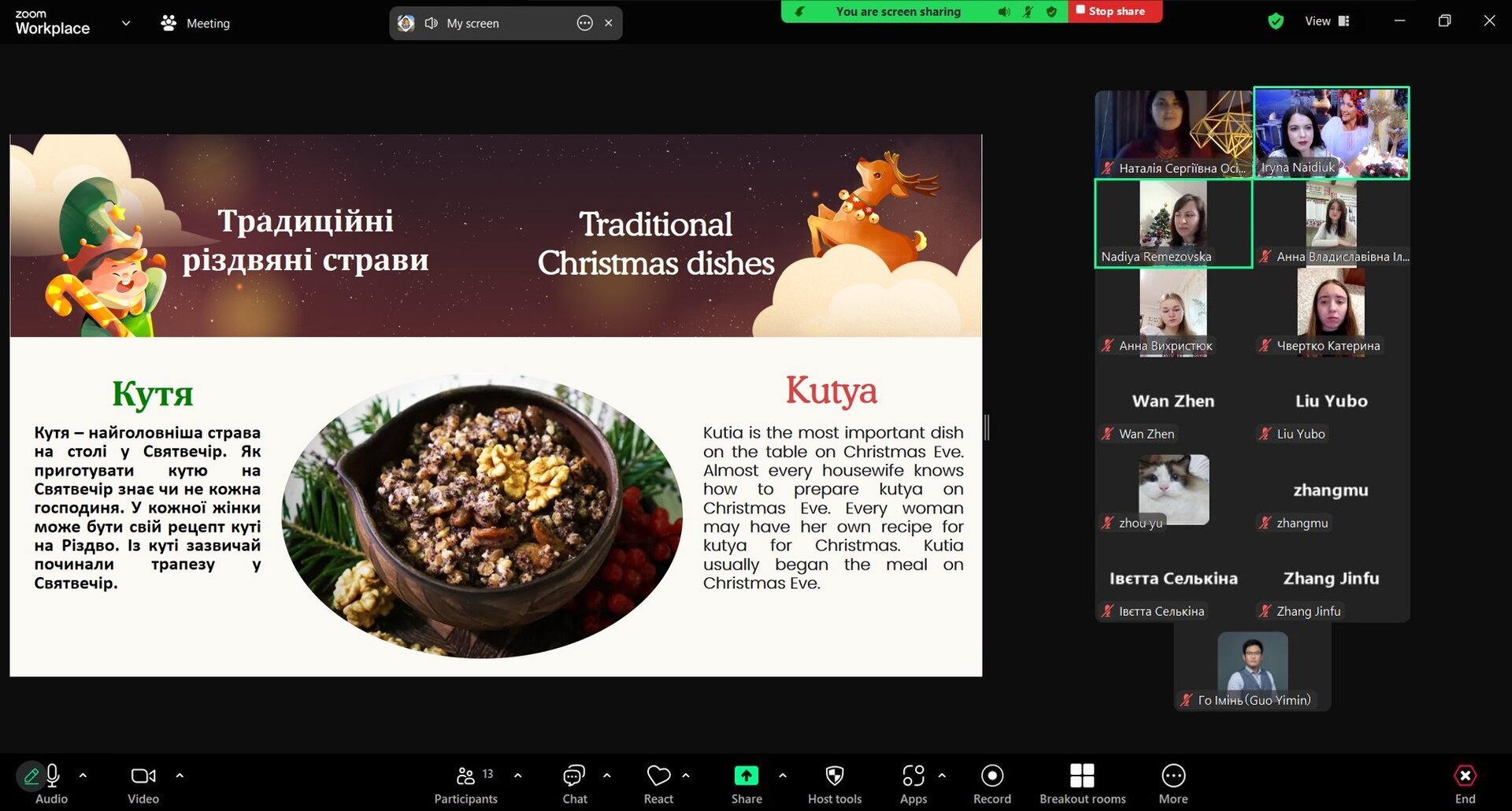Click the green Share screen icon
The height and width of the screenshot is (811, 1512).
tap(746, 776)
